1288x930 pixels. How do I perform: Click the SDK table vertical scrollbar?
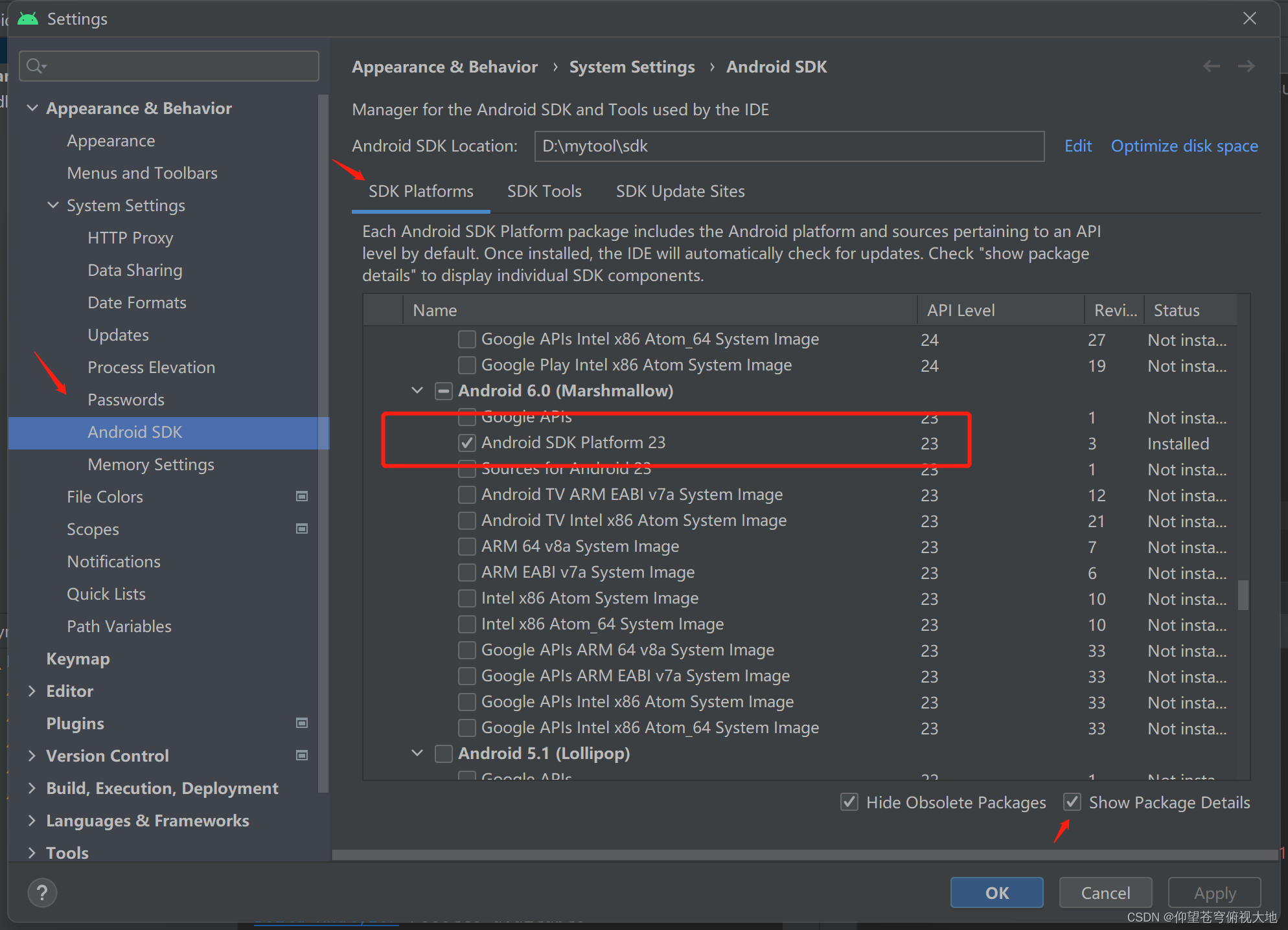pyautogui.click(x=1243, y=595)
